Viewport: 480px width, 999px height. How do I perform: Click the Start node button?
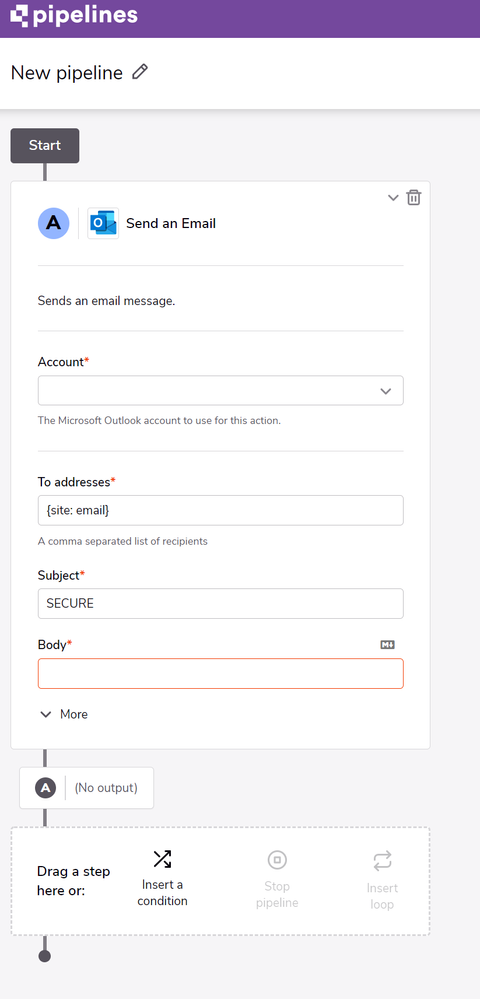point(45,145)
